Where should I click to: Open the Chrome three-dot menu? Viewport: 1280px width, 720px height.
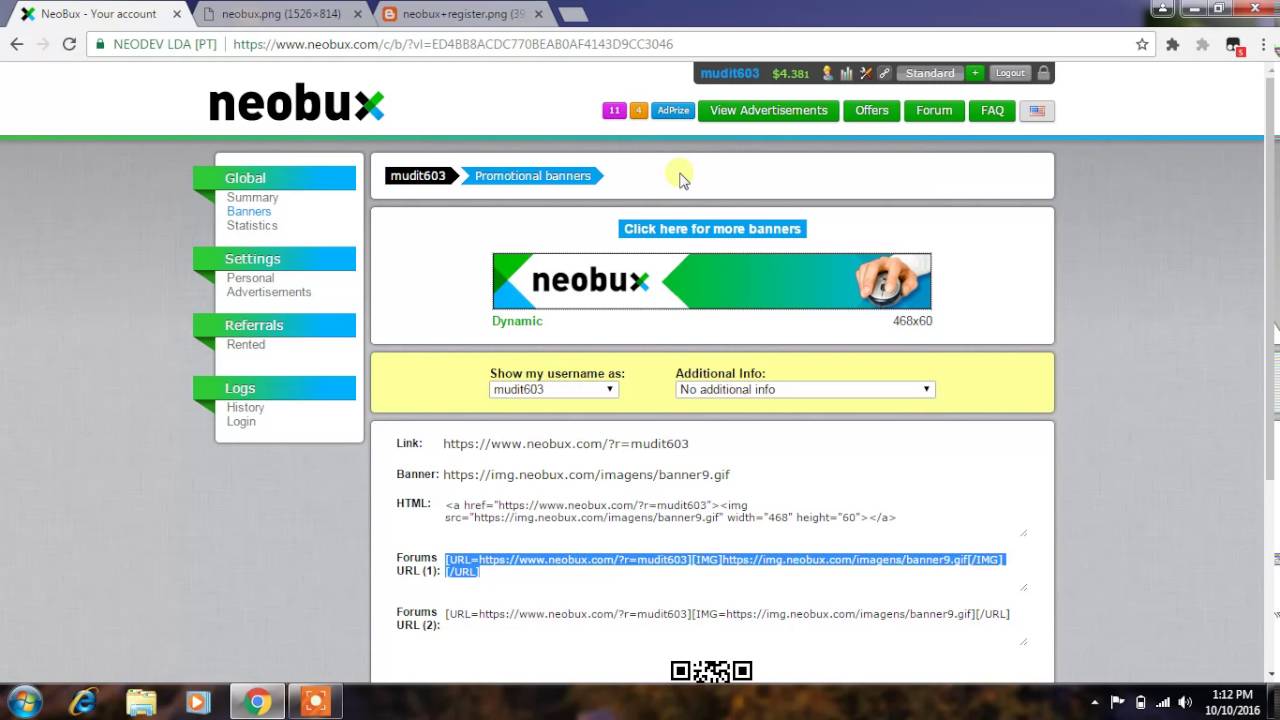point(1264,44)
